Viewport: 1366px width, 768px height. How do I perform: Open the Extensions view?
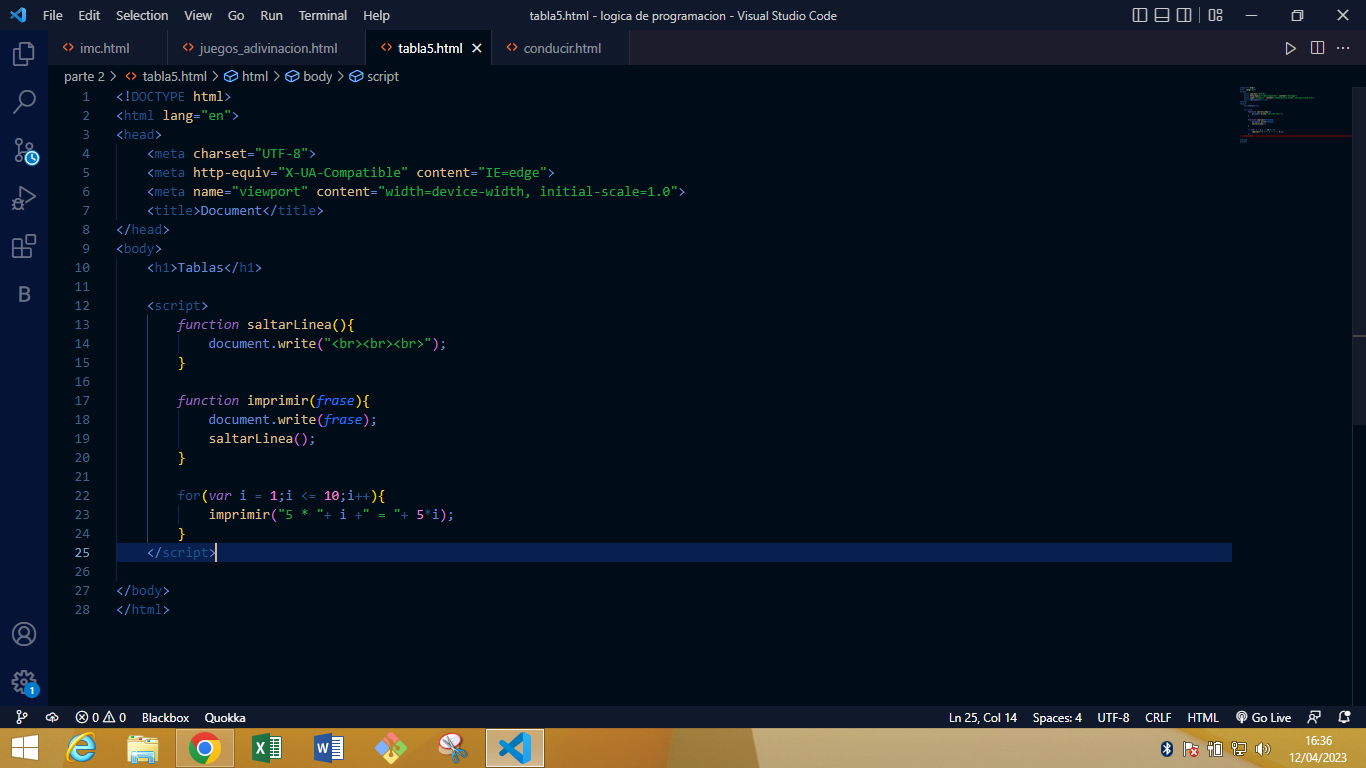[24, 246]
